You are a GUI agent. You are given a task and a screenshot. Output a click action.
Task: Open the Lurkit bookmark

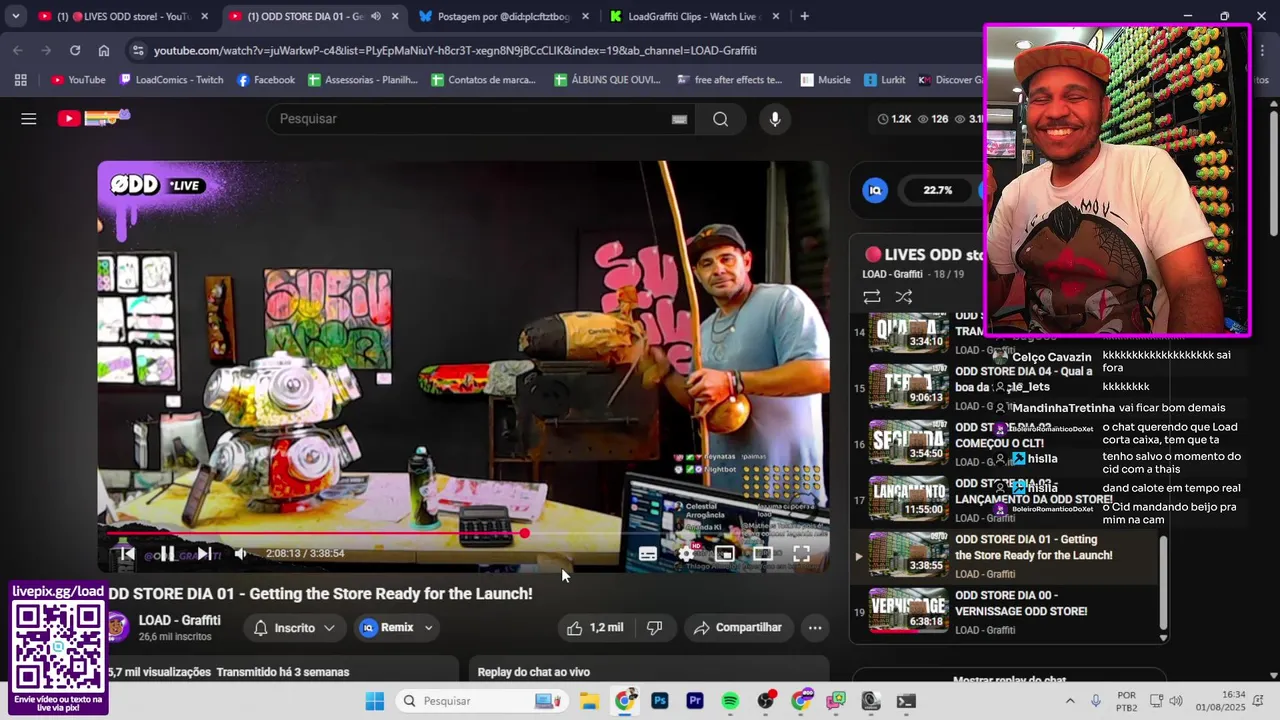[x=885, y=80]
